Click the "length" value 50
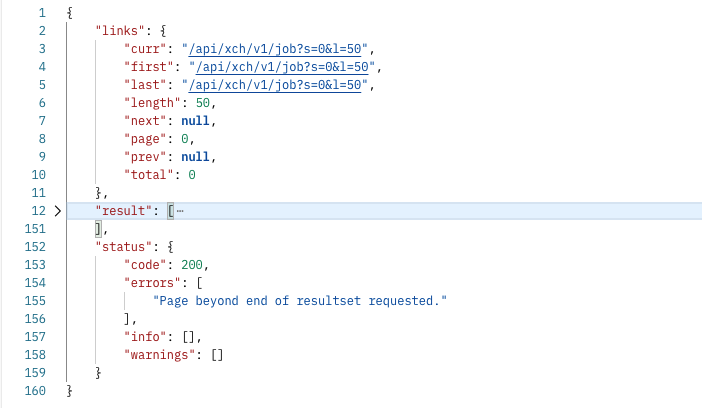Viewport: 702px width, 408px height. 206,103
